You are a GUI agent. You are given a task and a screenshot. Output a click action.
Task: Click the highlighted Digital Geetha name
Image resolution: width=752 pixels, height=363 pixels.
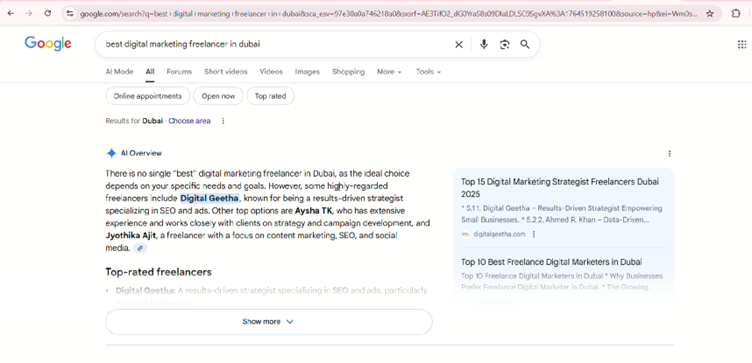210,198
